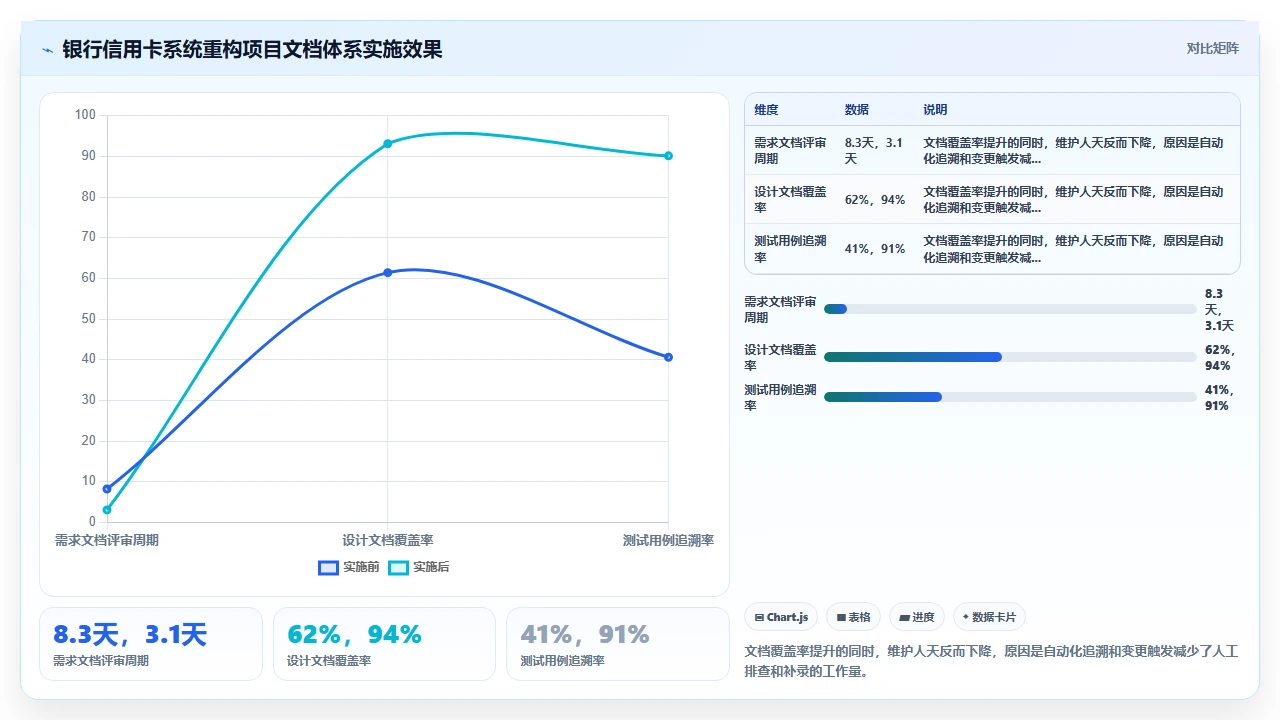The width and height of the screenshot is (1280, 720).
Task: Click the lightning icon beside the title
Action: (47, 49)
